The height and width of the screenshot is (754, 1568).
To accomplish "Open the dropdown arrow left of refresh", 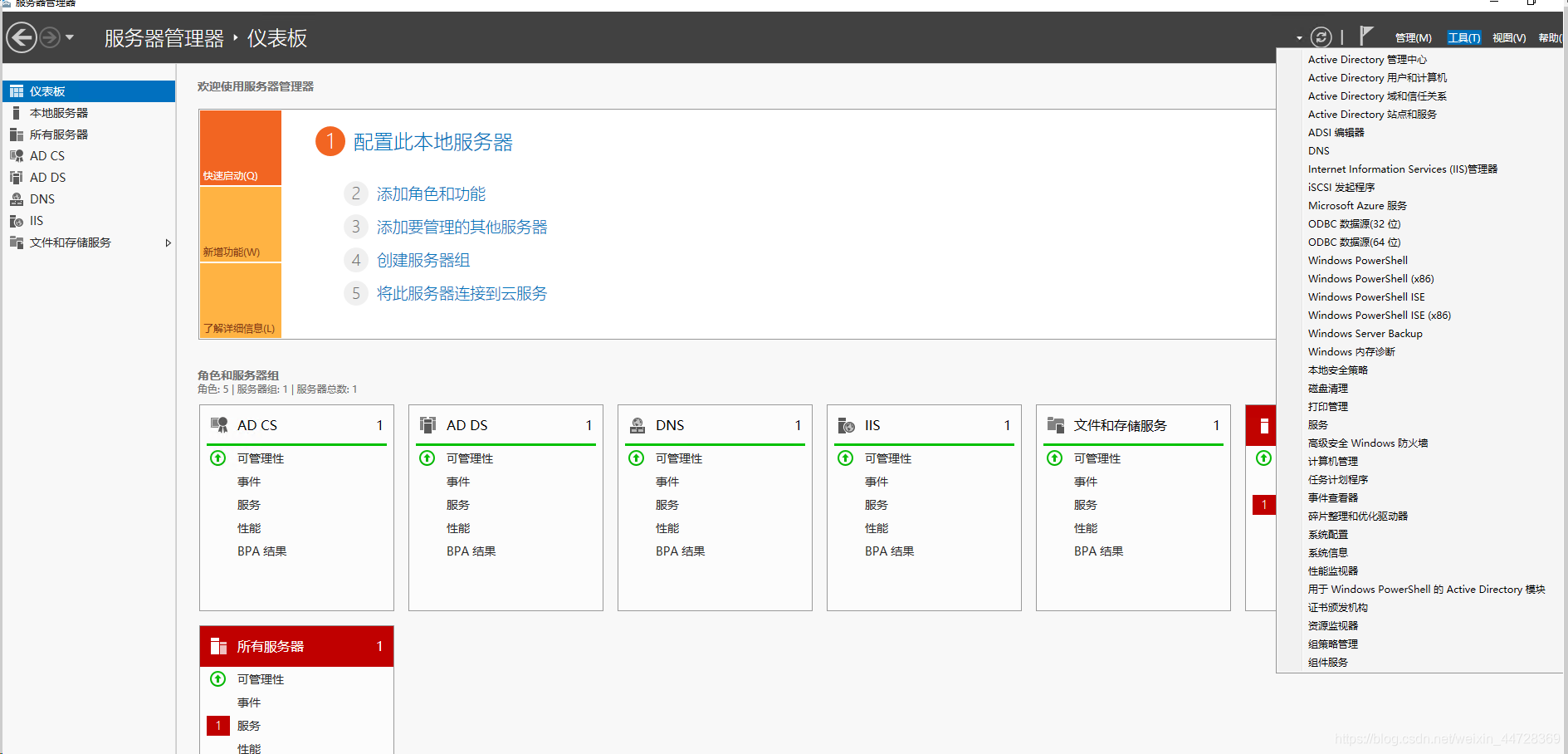I will (1299, 38).
